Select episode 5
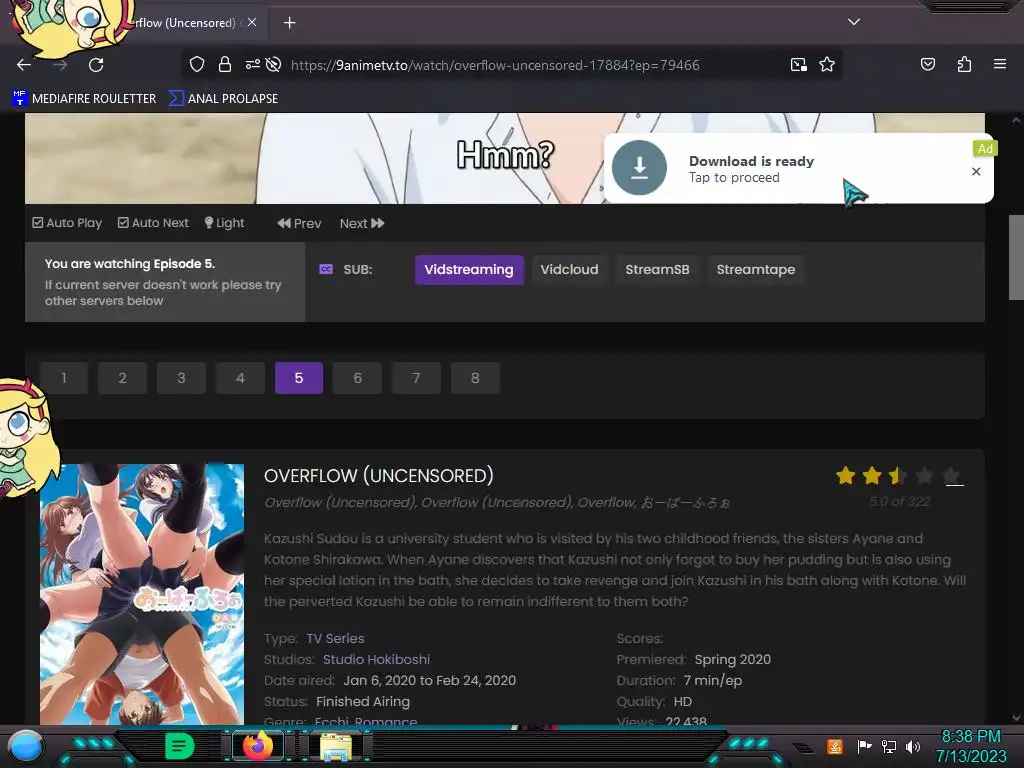This screenshot has height=768, width=1024. click(x=298, y=378)
